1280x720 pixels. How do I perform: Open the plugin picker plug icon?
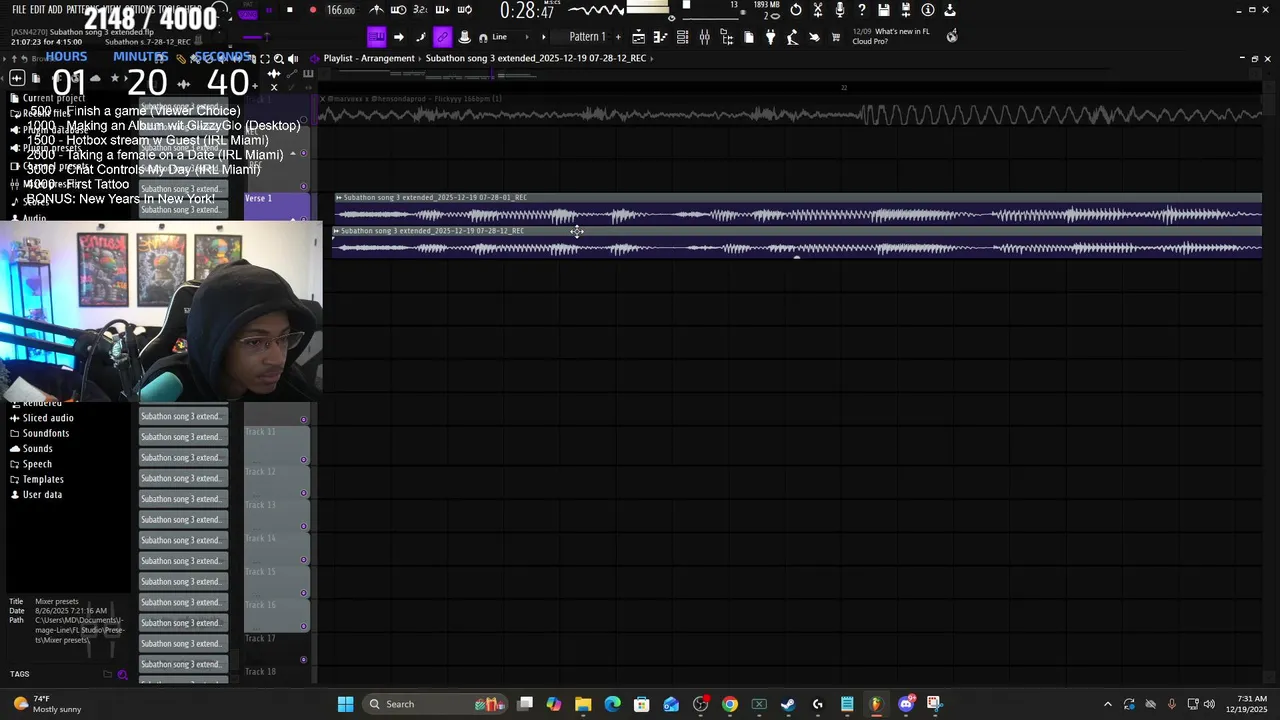(x=770, y=37)
